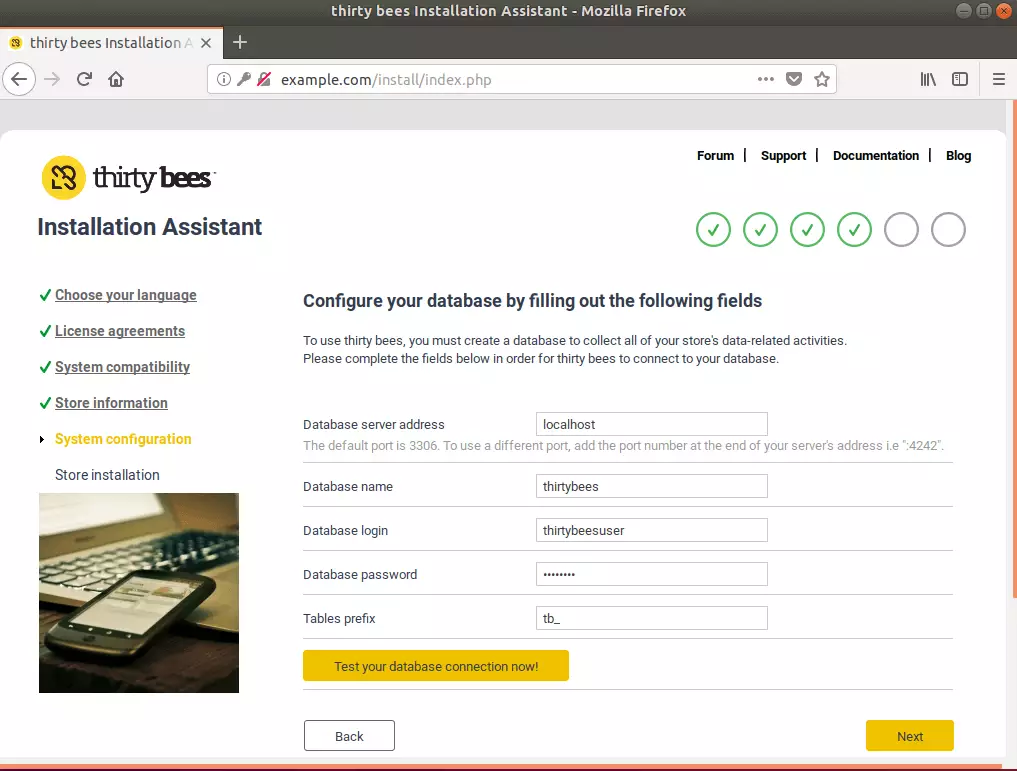The height and width of the screenshot is (771, 1017).
Task: Go back with the browser back arrow
Action: click(19, 79)
